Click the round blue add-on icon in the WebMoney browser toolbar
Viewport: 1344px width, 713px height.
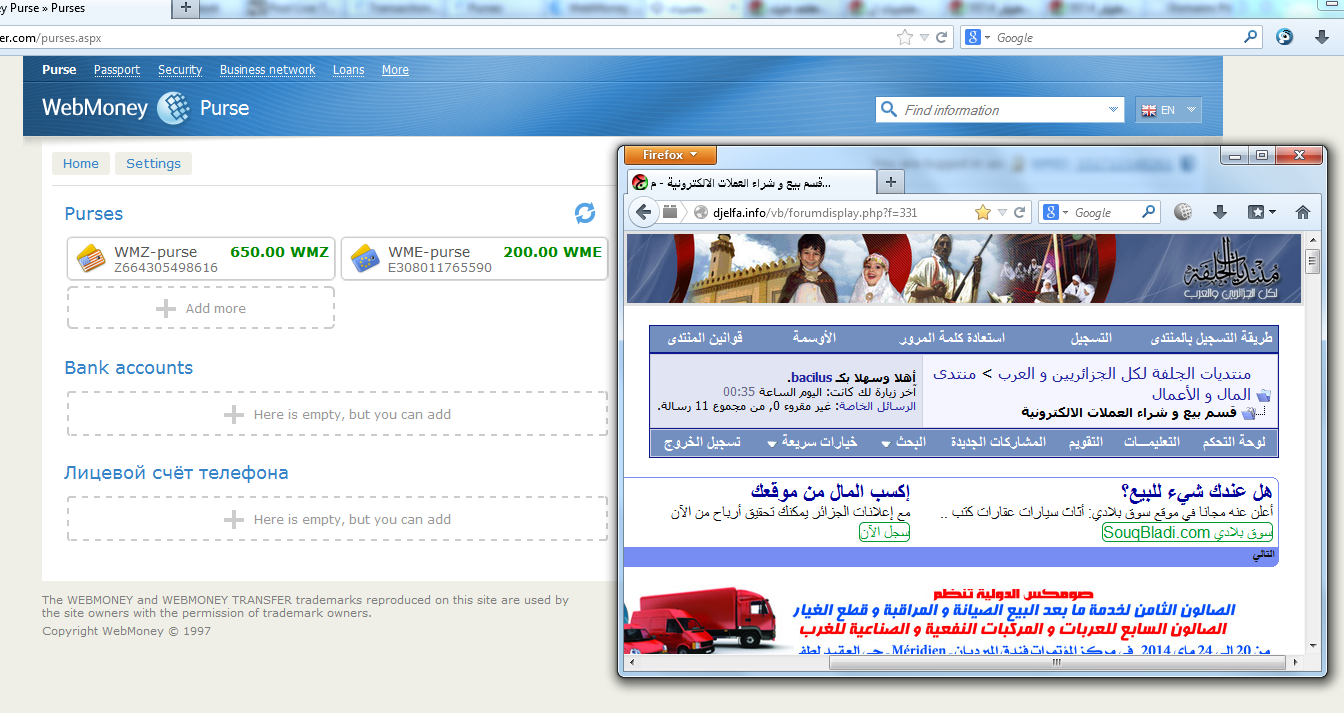pos(1285,38)
